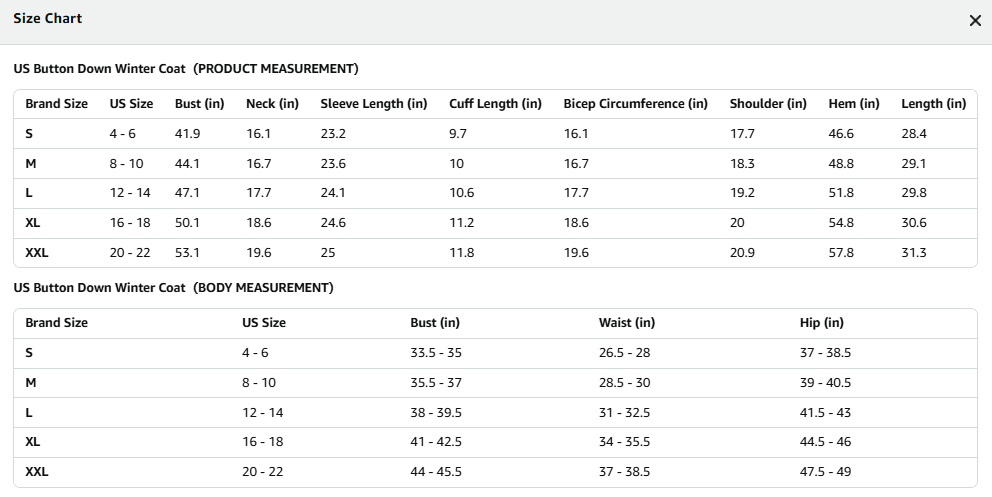Select the Cuff Length (in) column header
This screenshot has width=992, height=497.
pos(495,104)
